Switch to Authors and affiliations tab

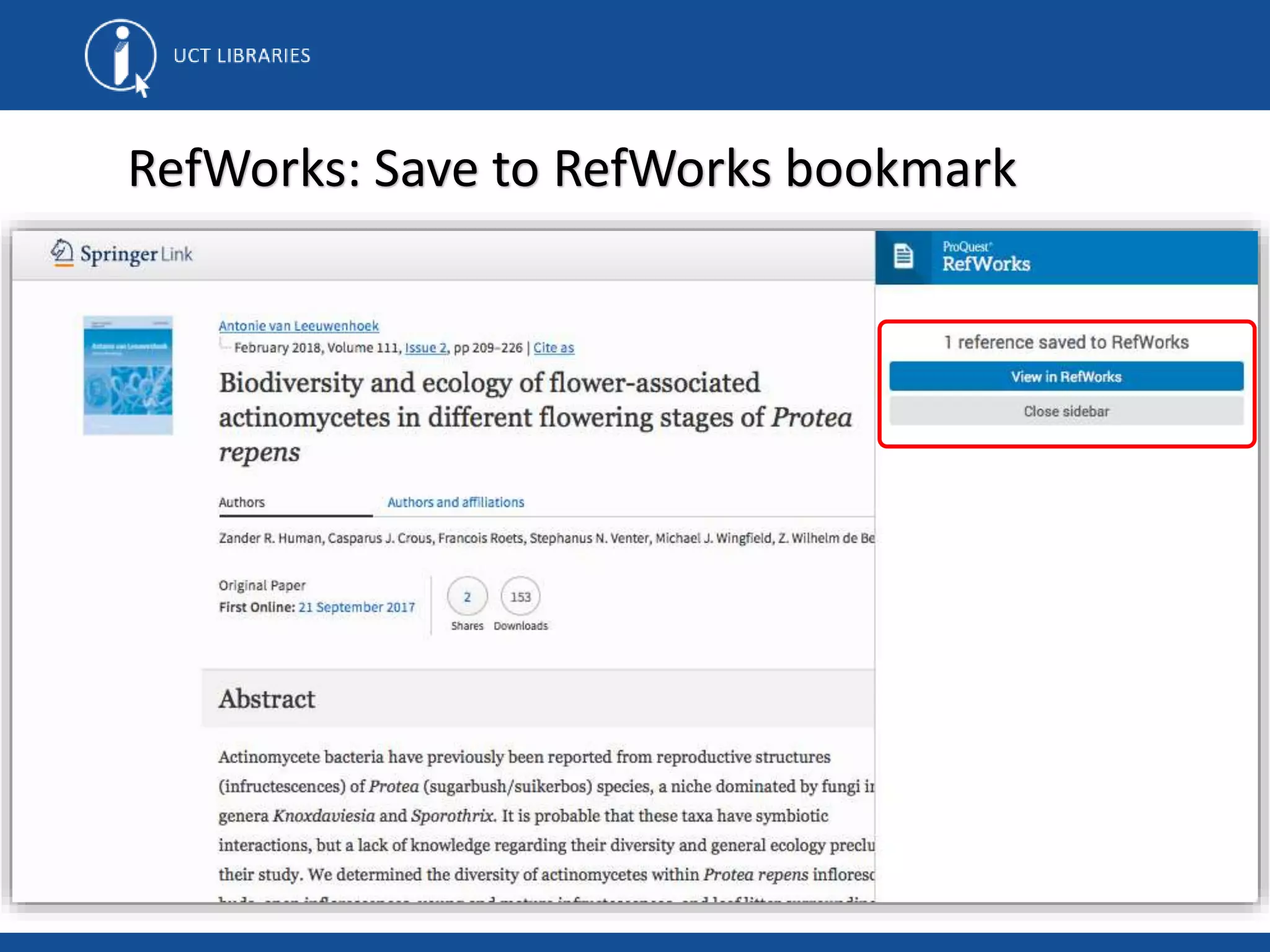tap(456, 502)
